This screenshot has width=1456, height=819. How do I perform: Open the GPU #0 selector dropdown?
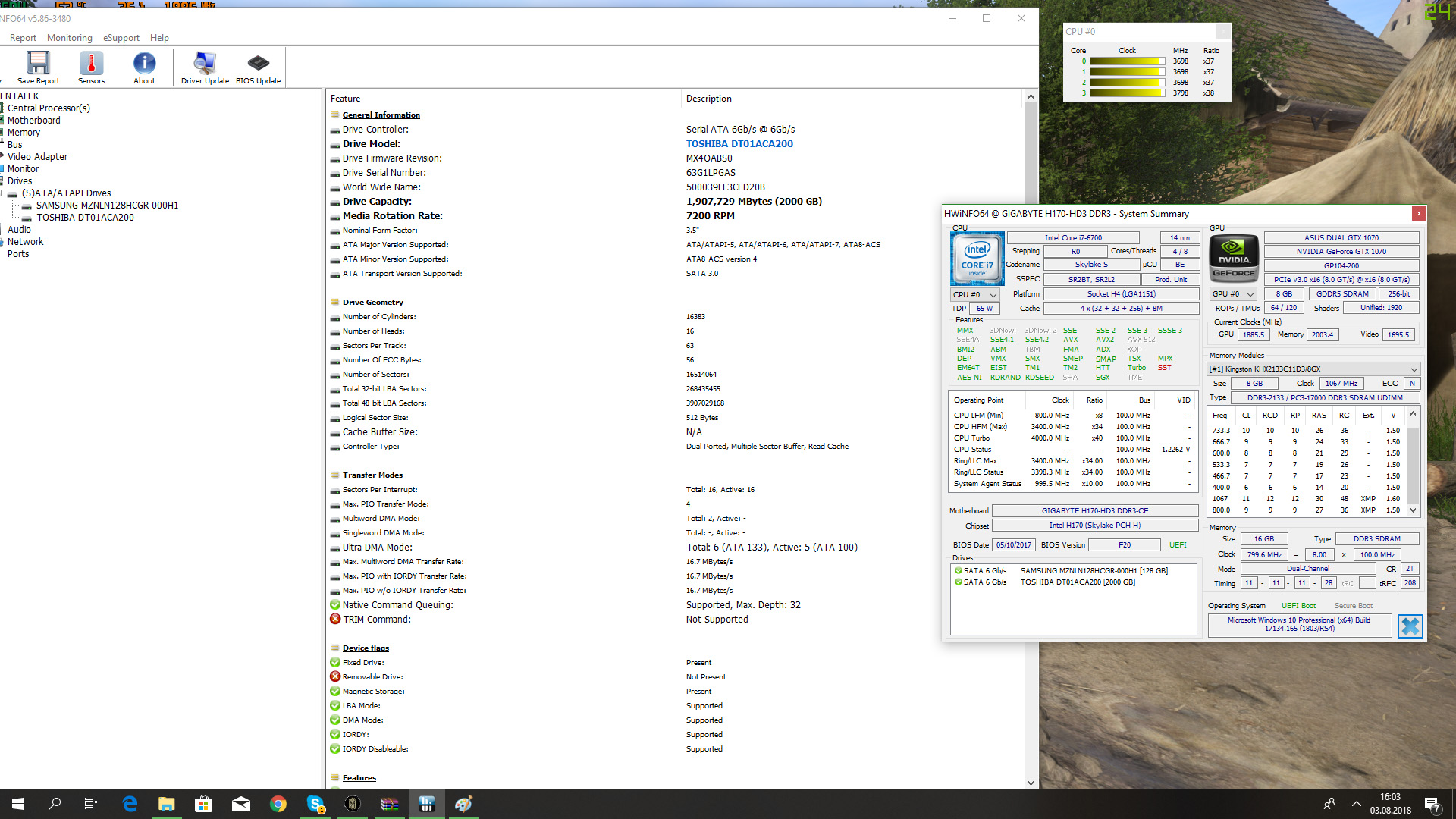[x=1234, y=294]
